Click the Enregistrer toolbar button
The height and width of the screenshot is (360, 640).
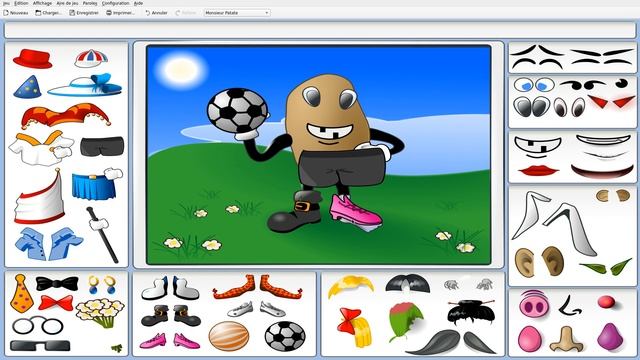pos(84,13)
